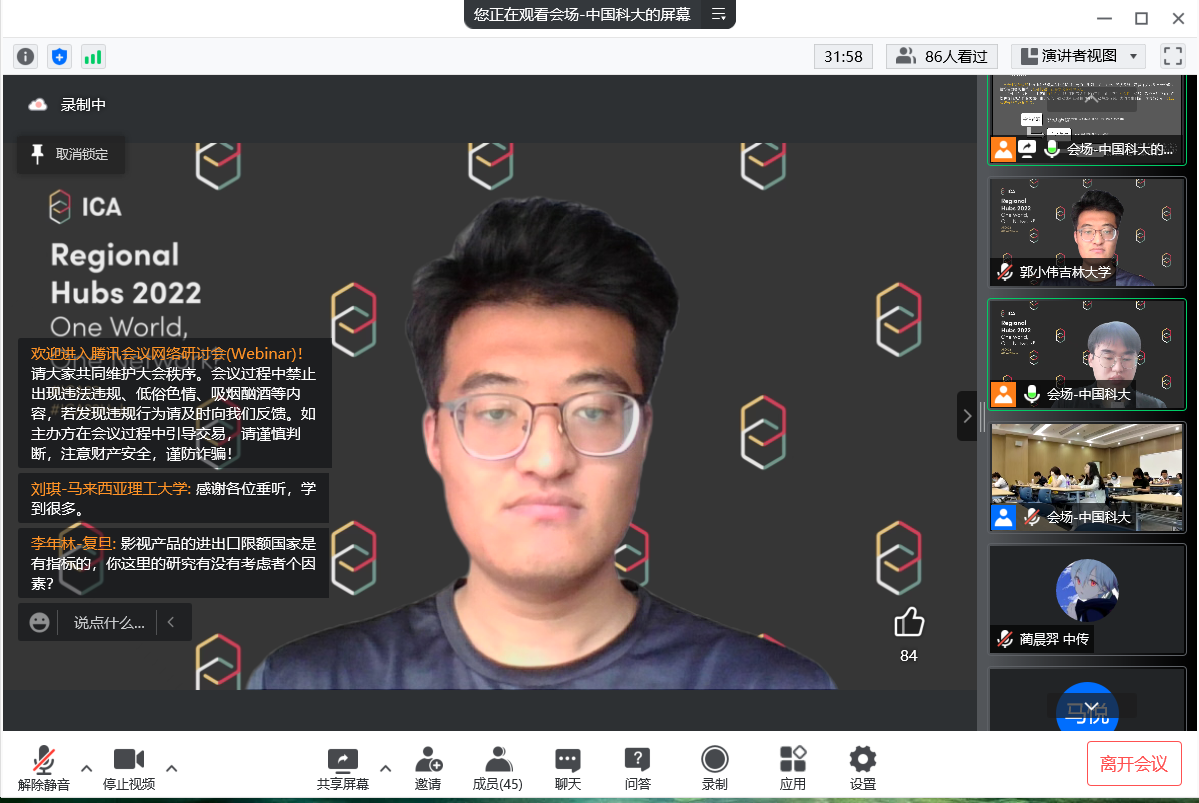Open the 聊天 chat panel
The image size is (1199, 803).
568,768
